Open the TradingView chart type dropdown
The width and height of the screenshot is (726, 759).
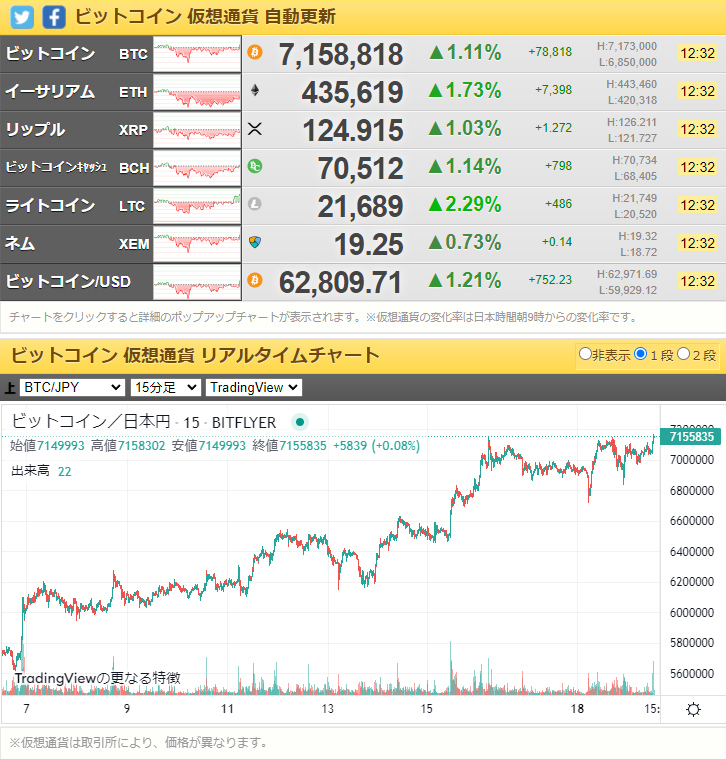click(253, 387)
